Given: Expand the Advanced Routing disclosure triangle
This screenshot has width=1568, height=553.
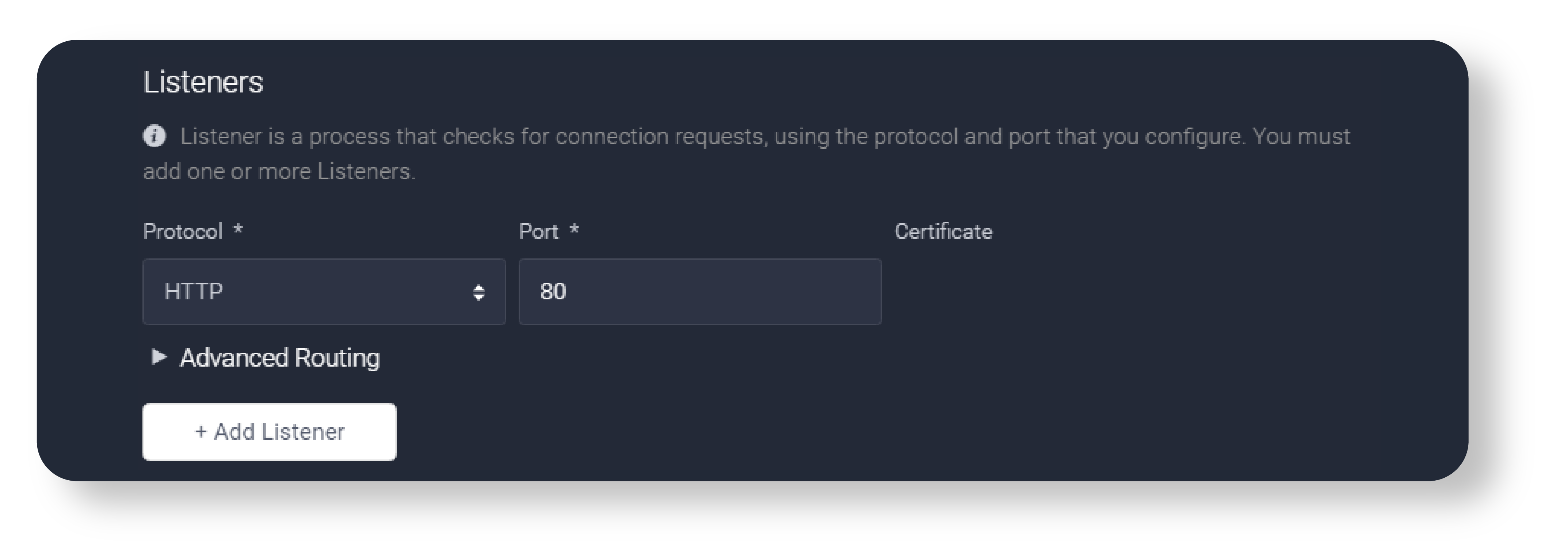Looking at the screenshot, I should click(158, 357).
